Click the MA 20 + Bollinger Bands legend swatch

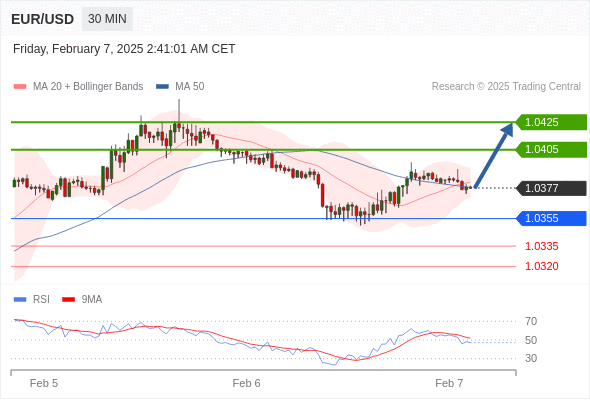[20, 87]
